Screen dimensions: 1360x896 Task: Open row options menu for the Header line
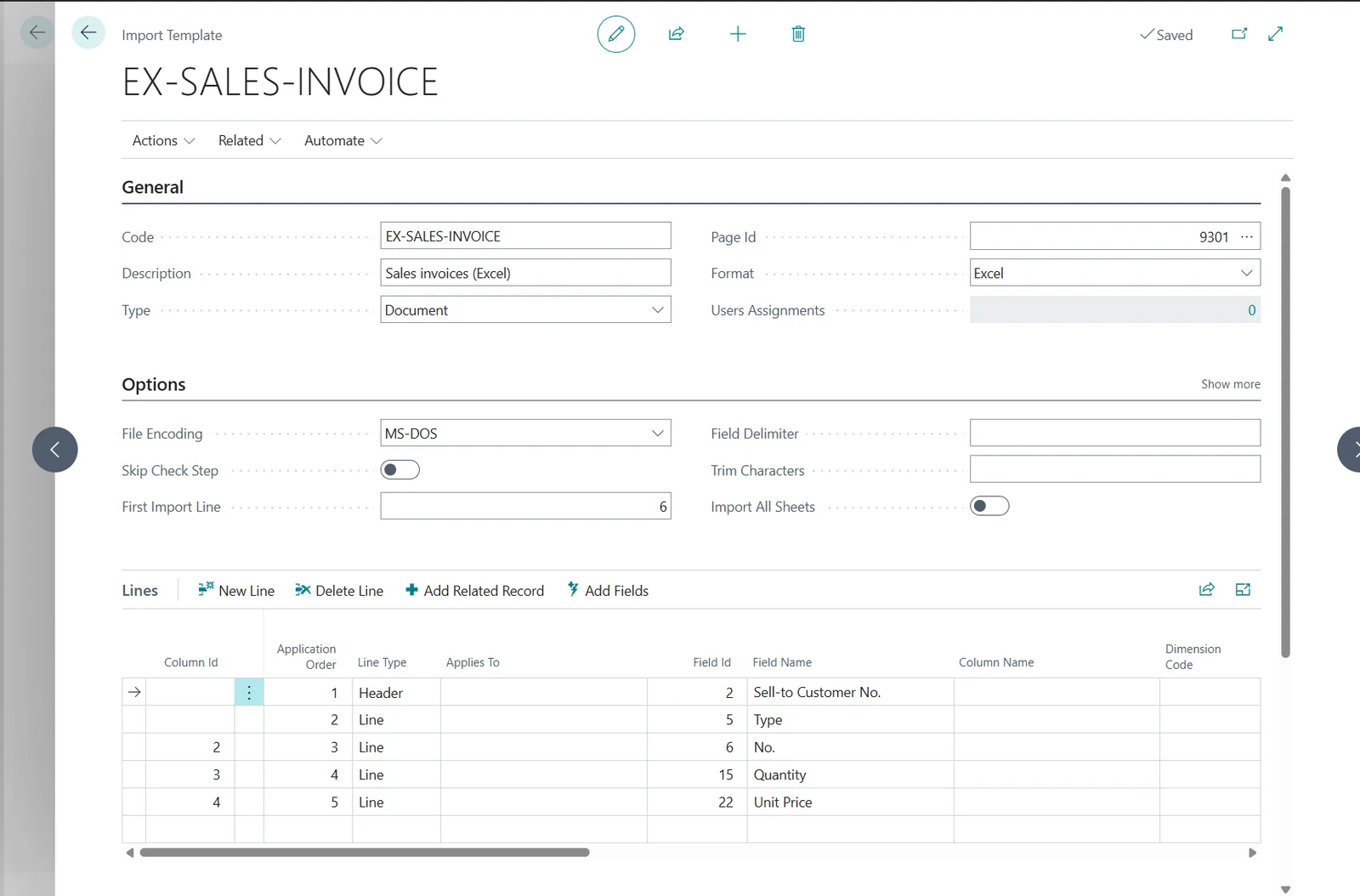[x=249, y=692]
